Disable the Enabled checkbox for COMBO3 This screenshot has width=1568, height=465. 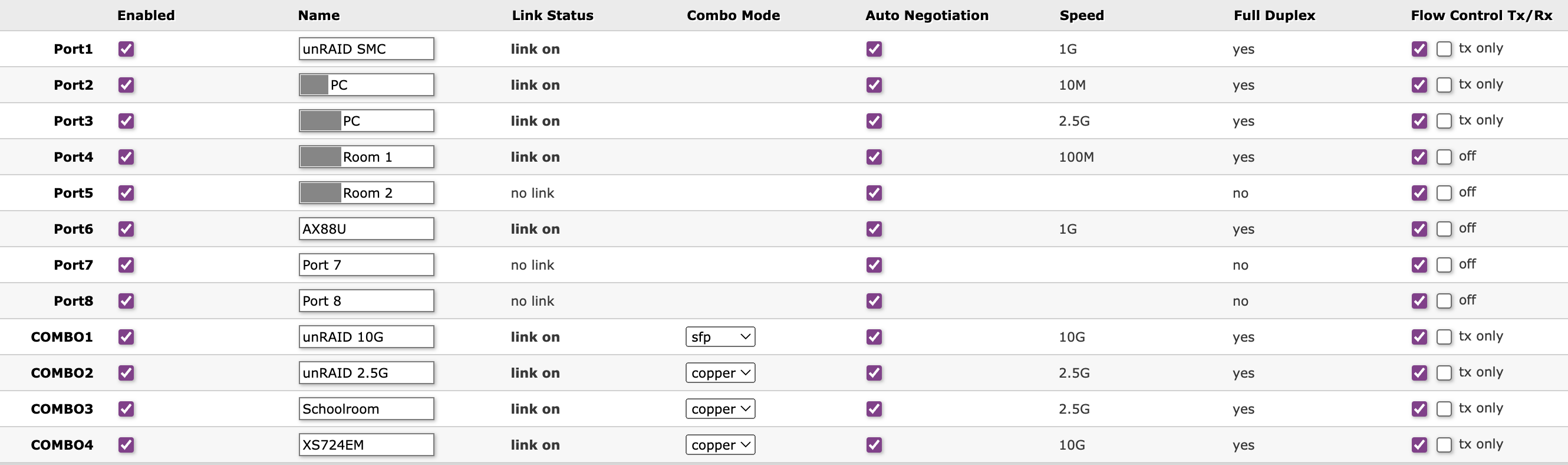[x=126, y=408]
